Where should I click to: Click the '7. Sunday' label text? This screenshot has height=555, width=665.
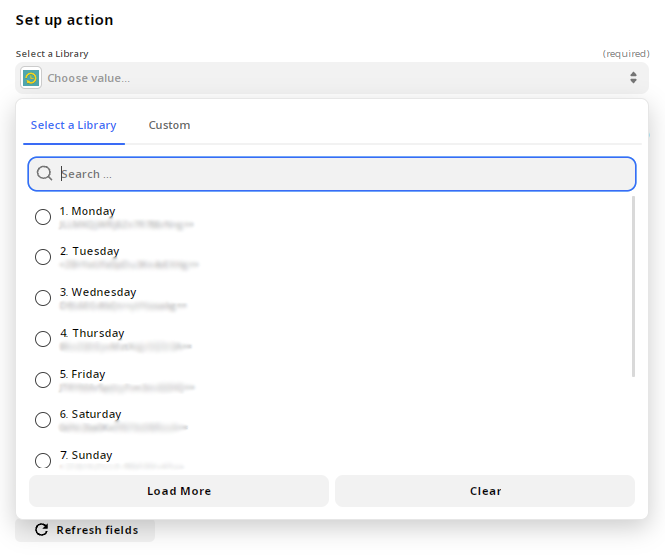coord(86,455)
